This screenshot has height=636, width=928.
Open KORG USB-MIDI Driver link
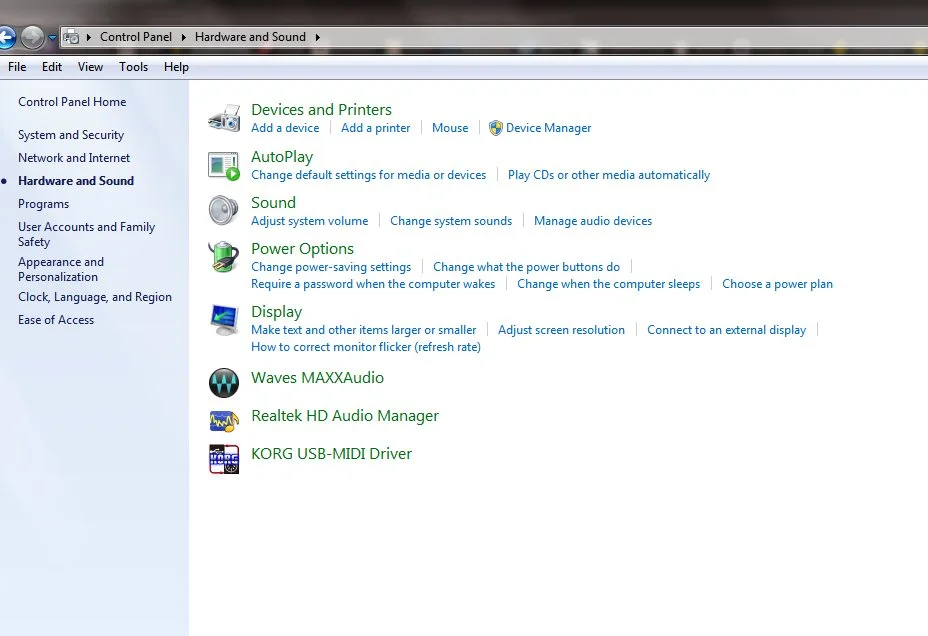tap(331, 454)
